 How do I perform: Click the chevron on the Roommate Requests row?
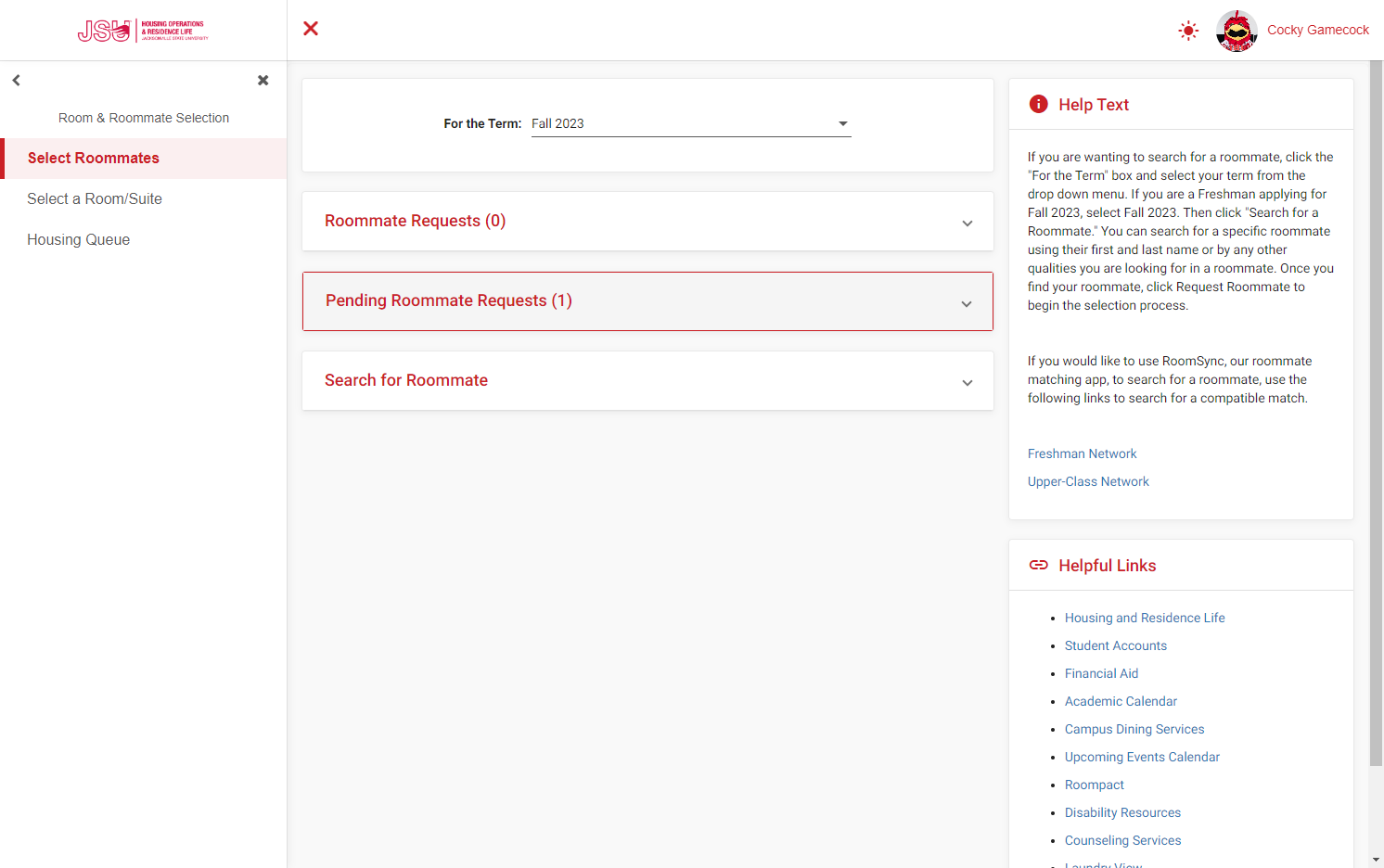968,223
